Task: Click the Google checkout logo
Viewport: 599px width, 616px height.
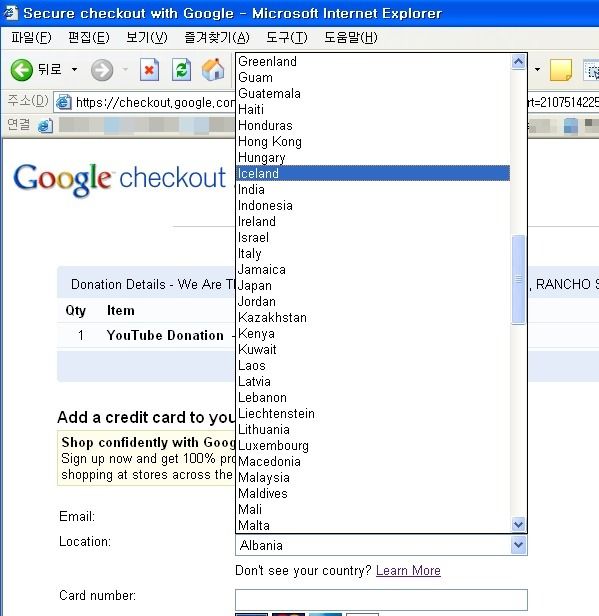Action: pyautogui.click(x=120, y=179)
